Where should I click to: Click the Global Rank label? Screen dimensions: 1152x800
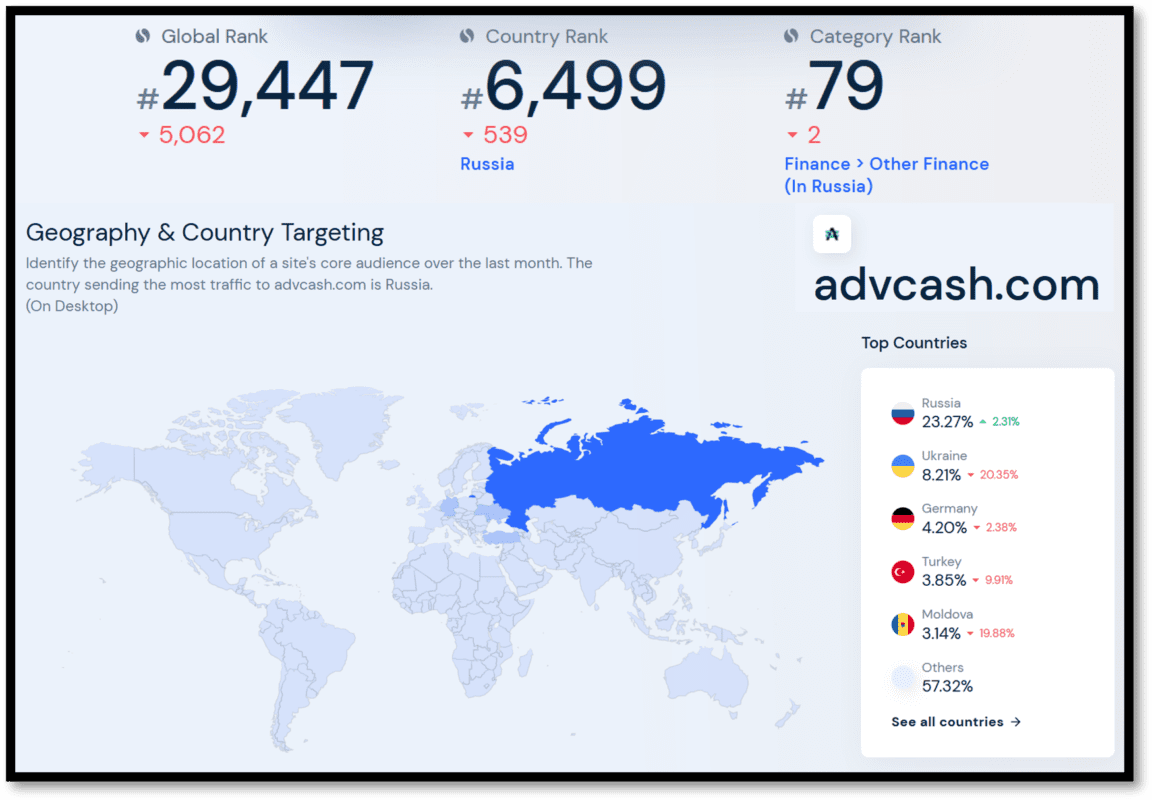[214, 37]
